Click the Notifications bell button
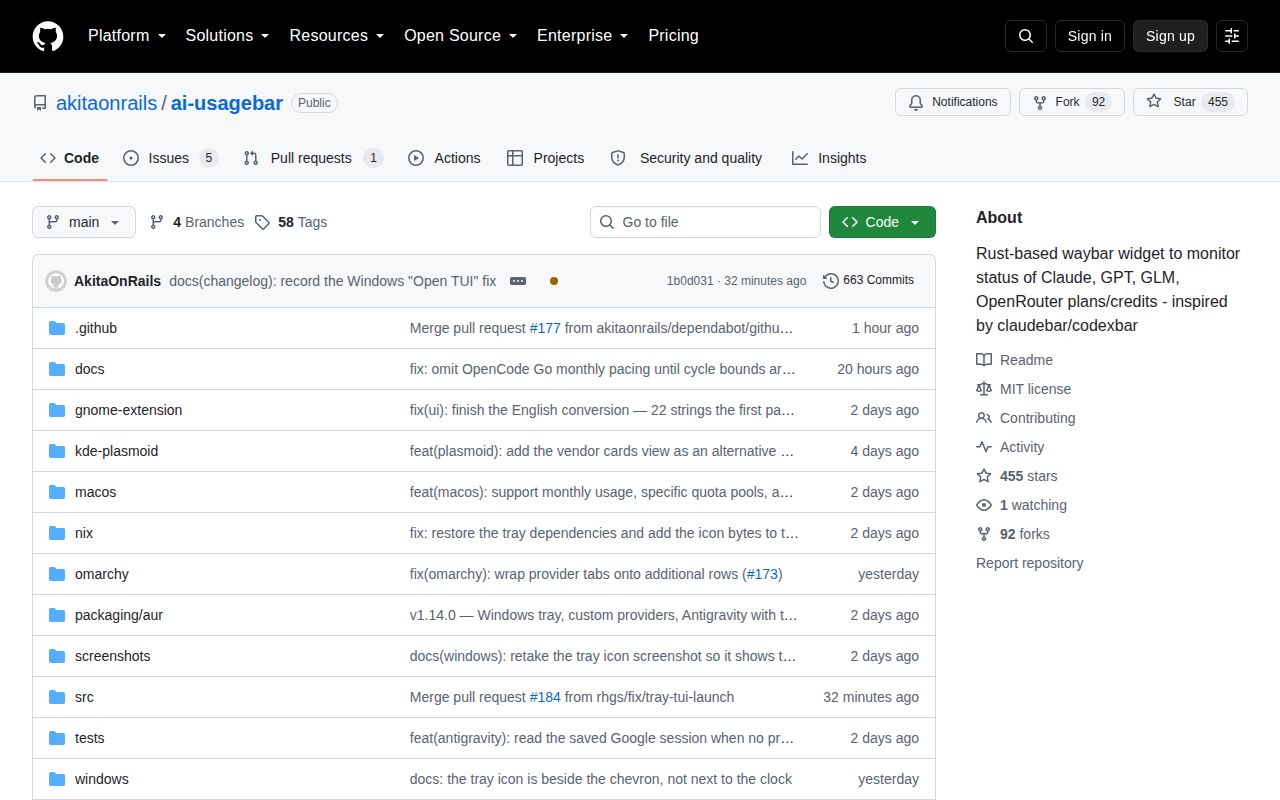 pyautogui.click(x=953, y=102)
